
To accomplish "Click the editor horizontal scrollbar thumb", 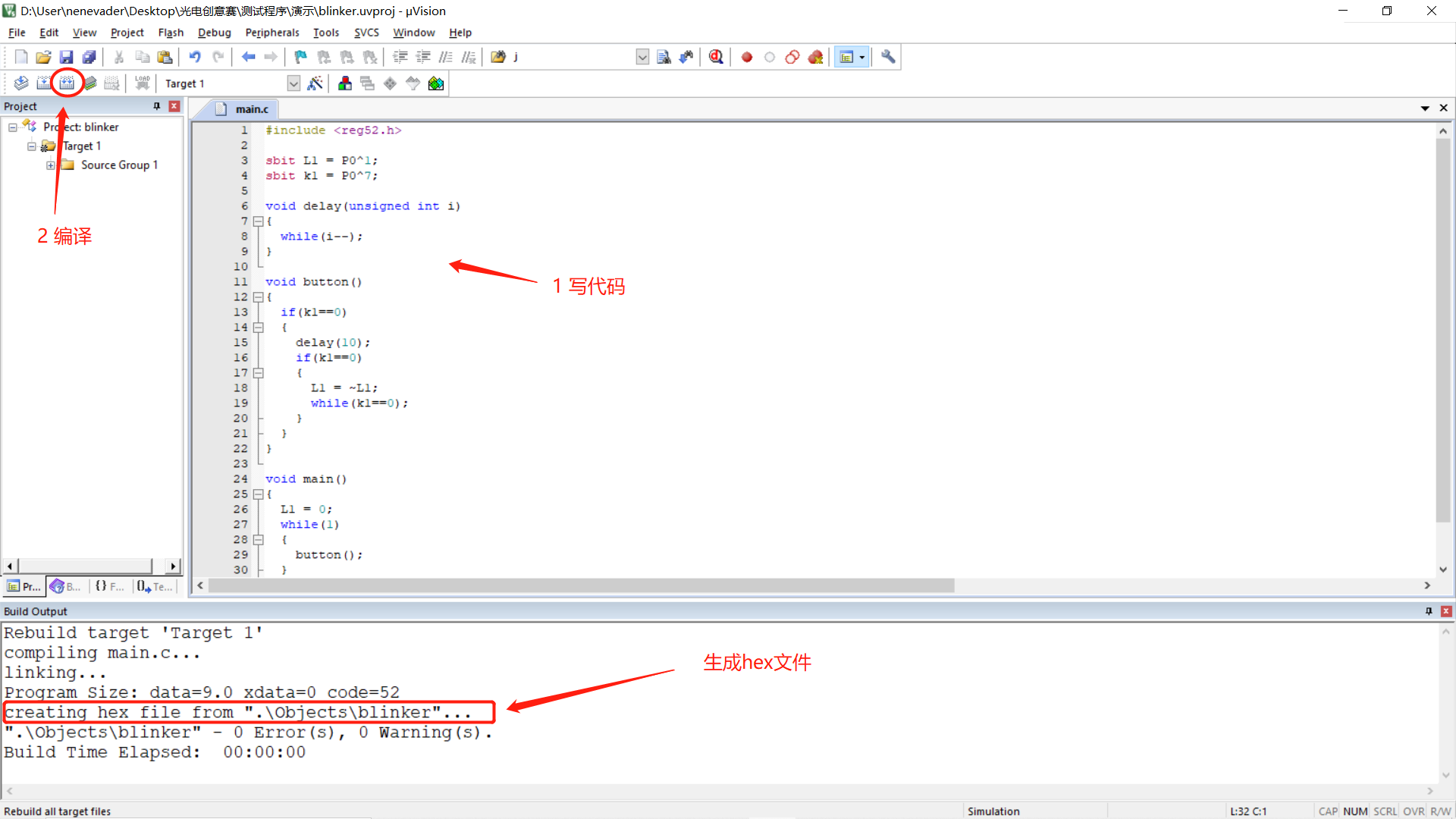I will 582,585.
